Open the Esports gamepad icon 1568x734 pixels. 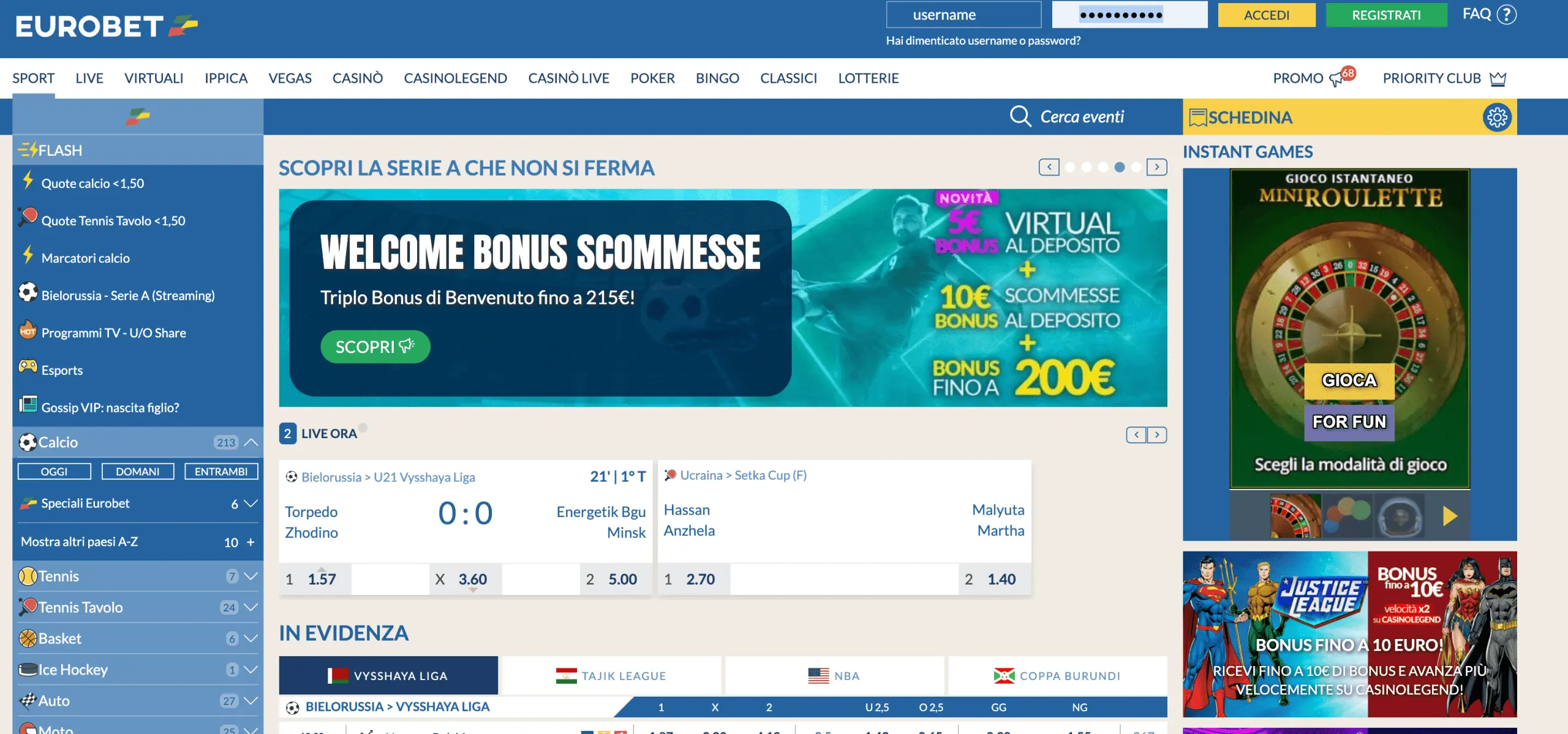point(28,366)
